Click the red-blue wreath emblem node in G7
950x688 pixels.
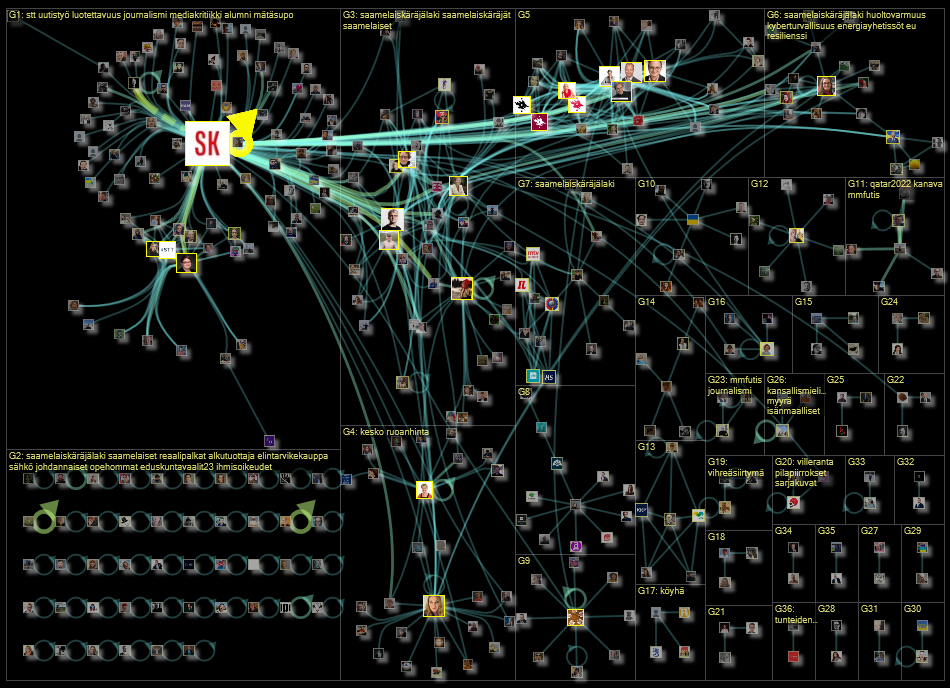click(551, 304)
